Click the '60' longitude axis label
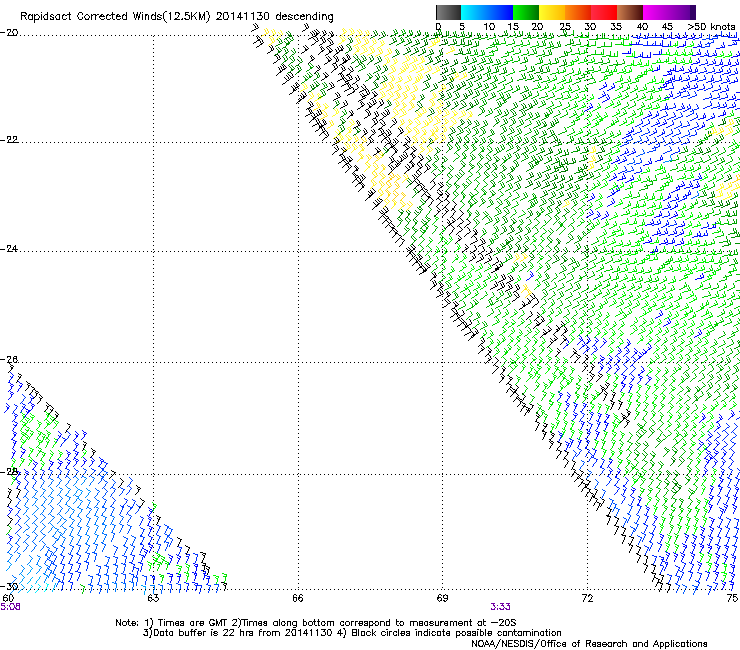This screenshot has height=650, width=740. click(8, 598)
